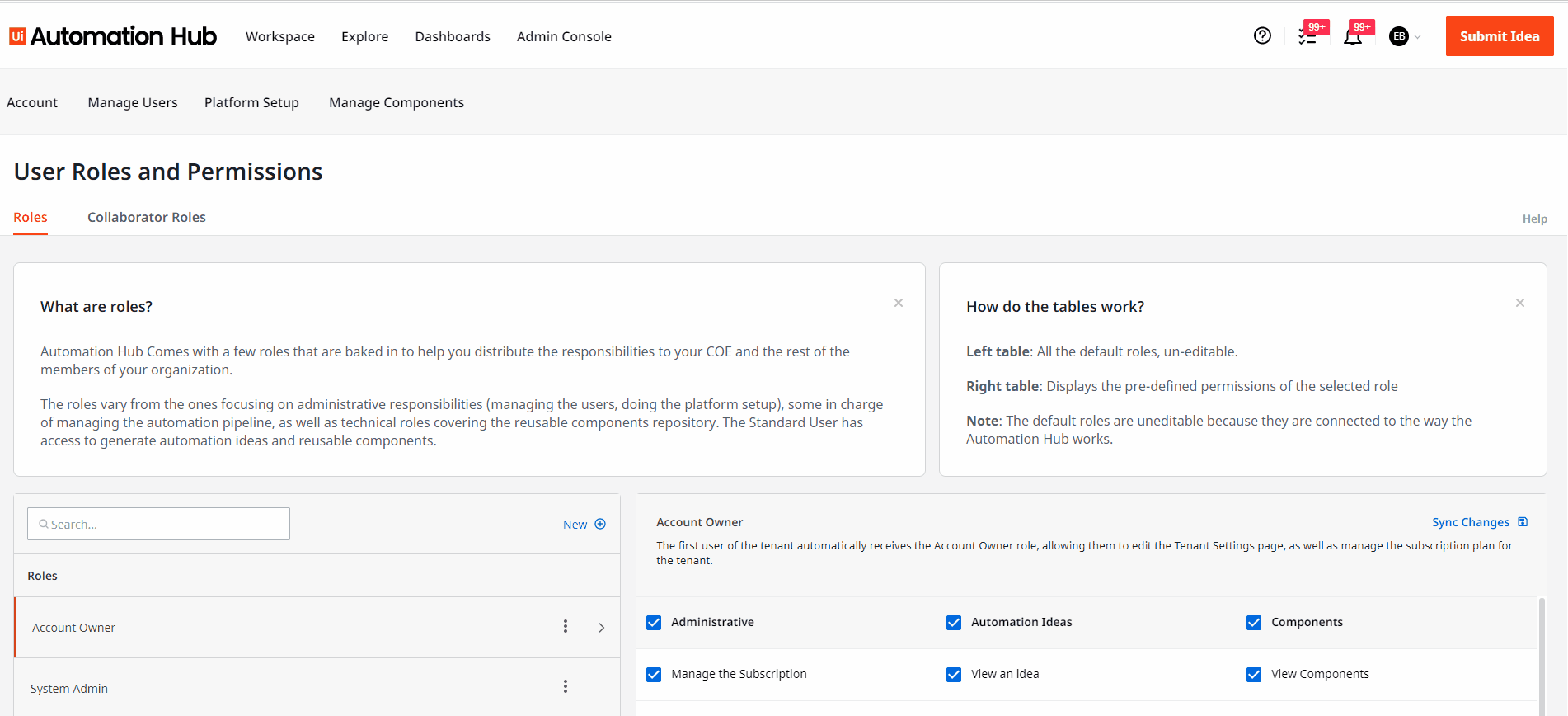The image size is (1568, 716).
Task: Select the Account Owner role row
Action: [317, 627]
